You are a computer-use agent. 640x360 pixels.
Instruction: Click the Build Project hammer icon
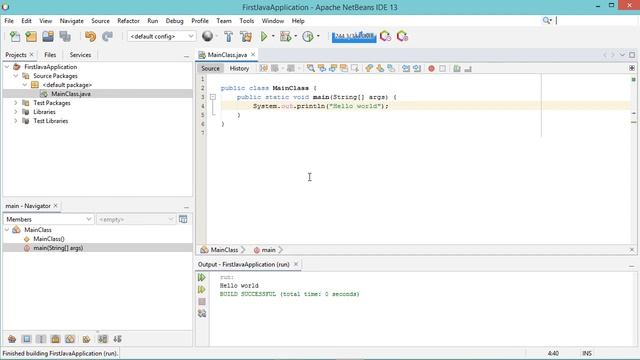(x=229, y=36)
